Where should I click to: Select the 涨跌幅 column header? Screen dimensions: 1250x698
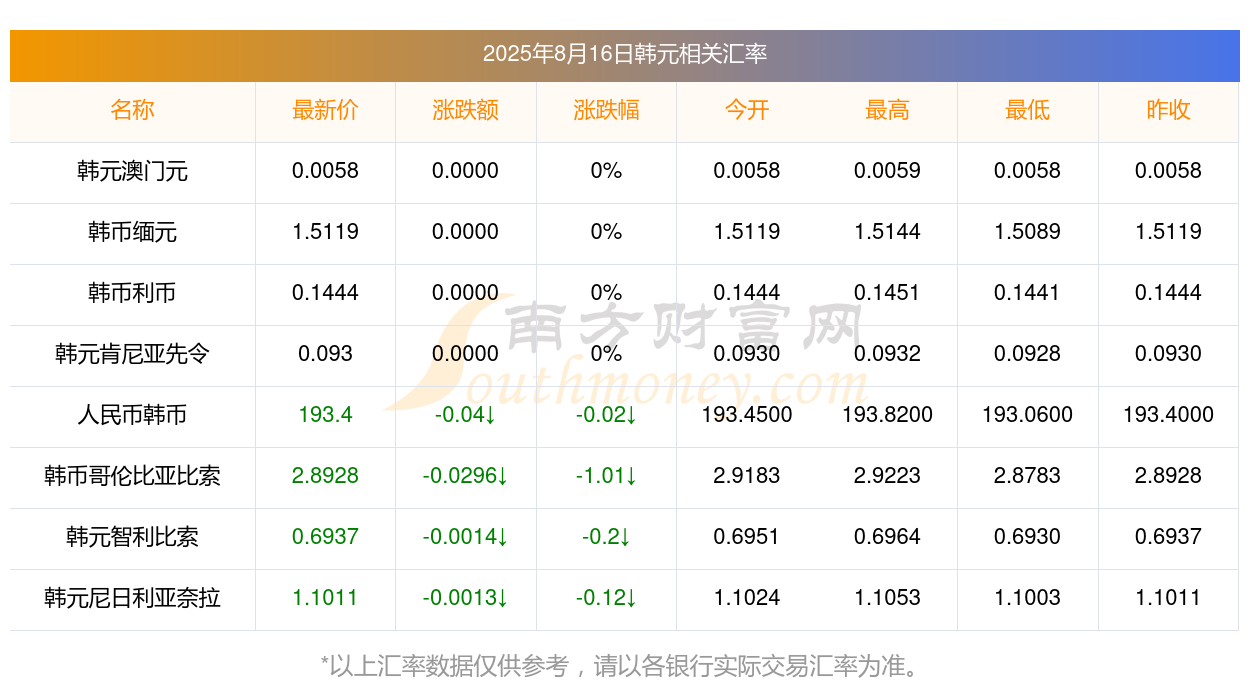click(x=606, y=110)
